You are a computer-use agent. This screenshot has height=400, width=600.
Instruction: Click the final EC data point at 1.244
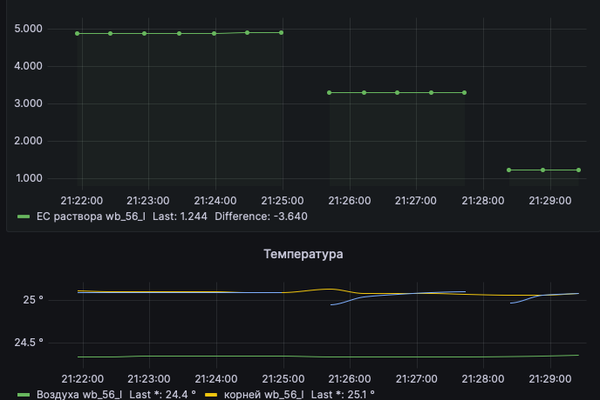[578, 170]
